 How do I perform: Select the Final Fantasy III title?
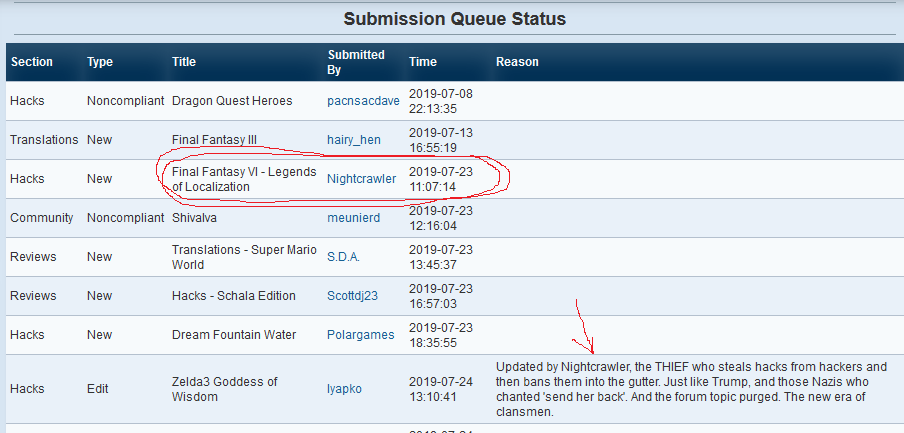pos(214,140)
